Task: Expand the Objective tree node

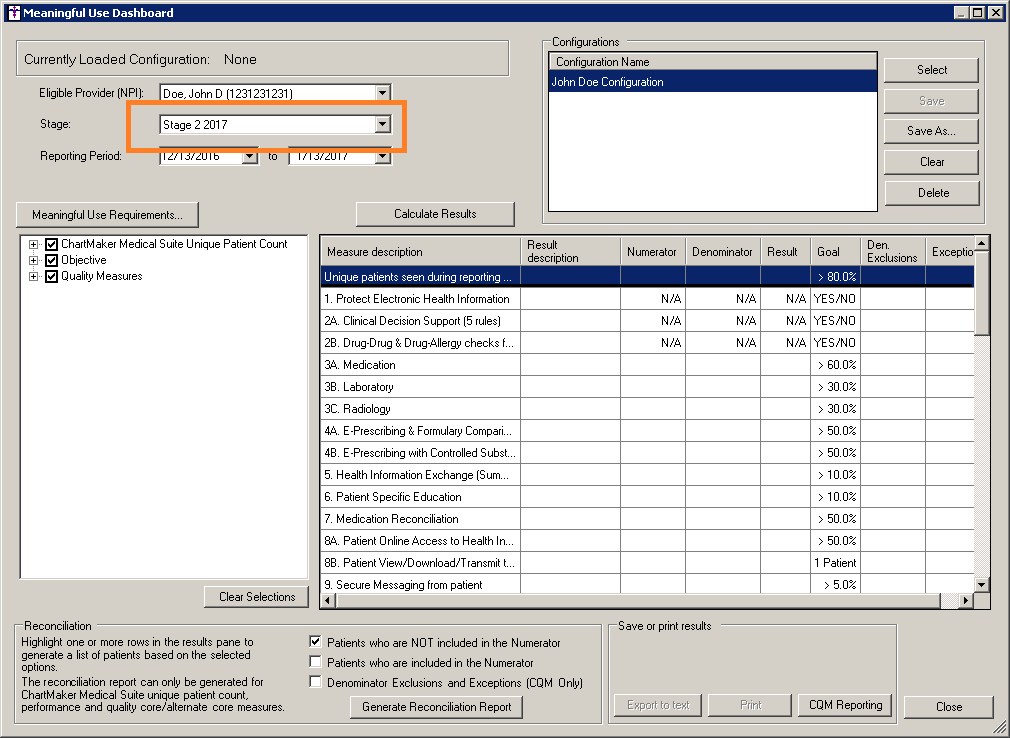Action: [33, 261]
